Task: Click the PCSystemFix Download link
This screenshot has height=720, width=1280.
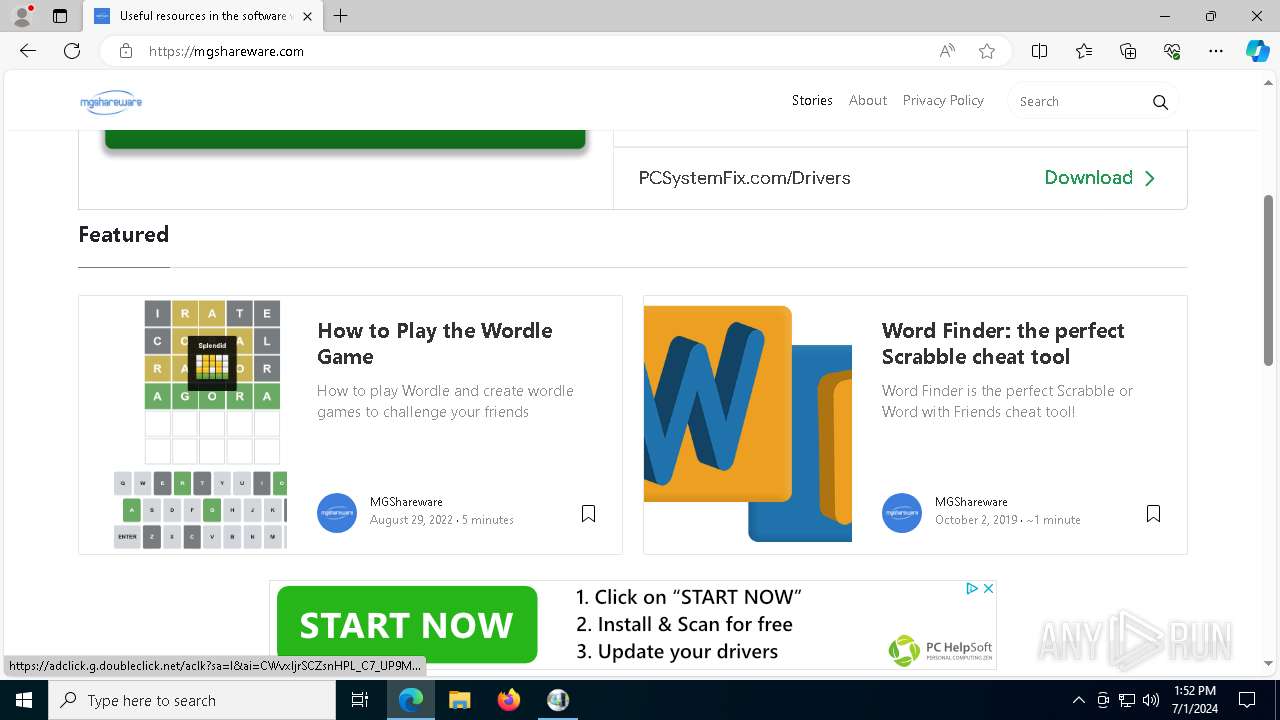Action: click(1100, 178)
